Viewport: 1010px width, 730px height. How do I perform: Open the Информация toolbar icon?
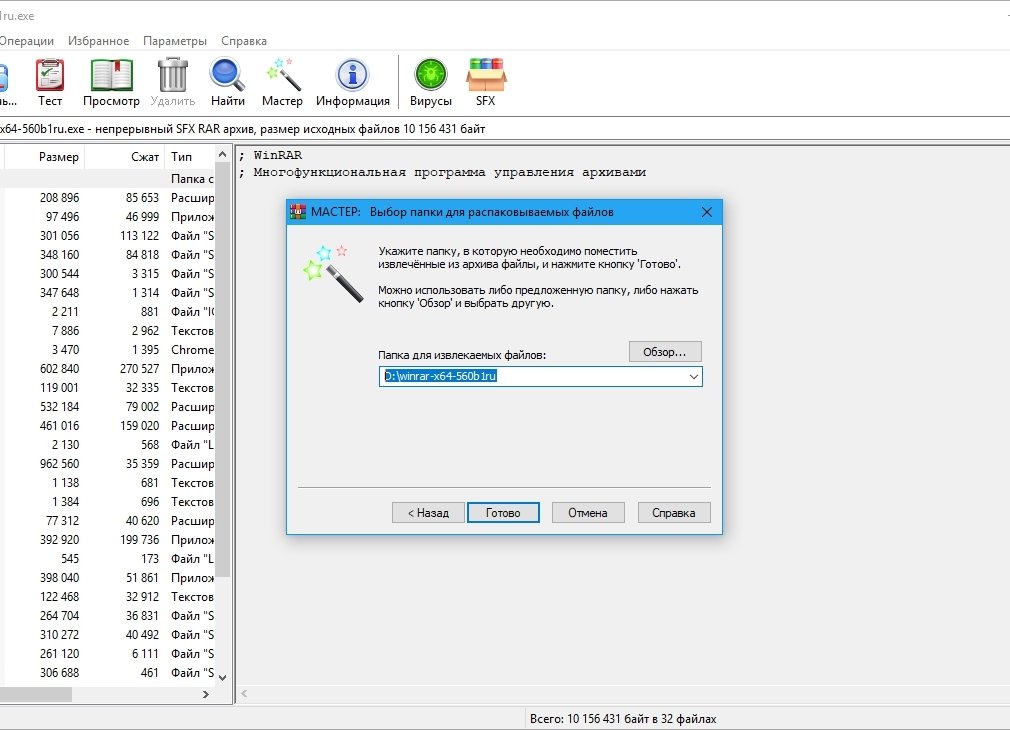pos(352,82)
